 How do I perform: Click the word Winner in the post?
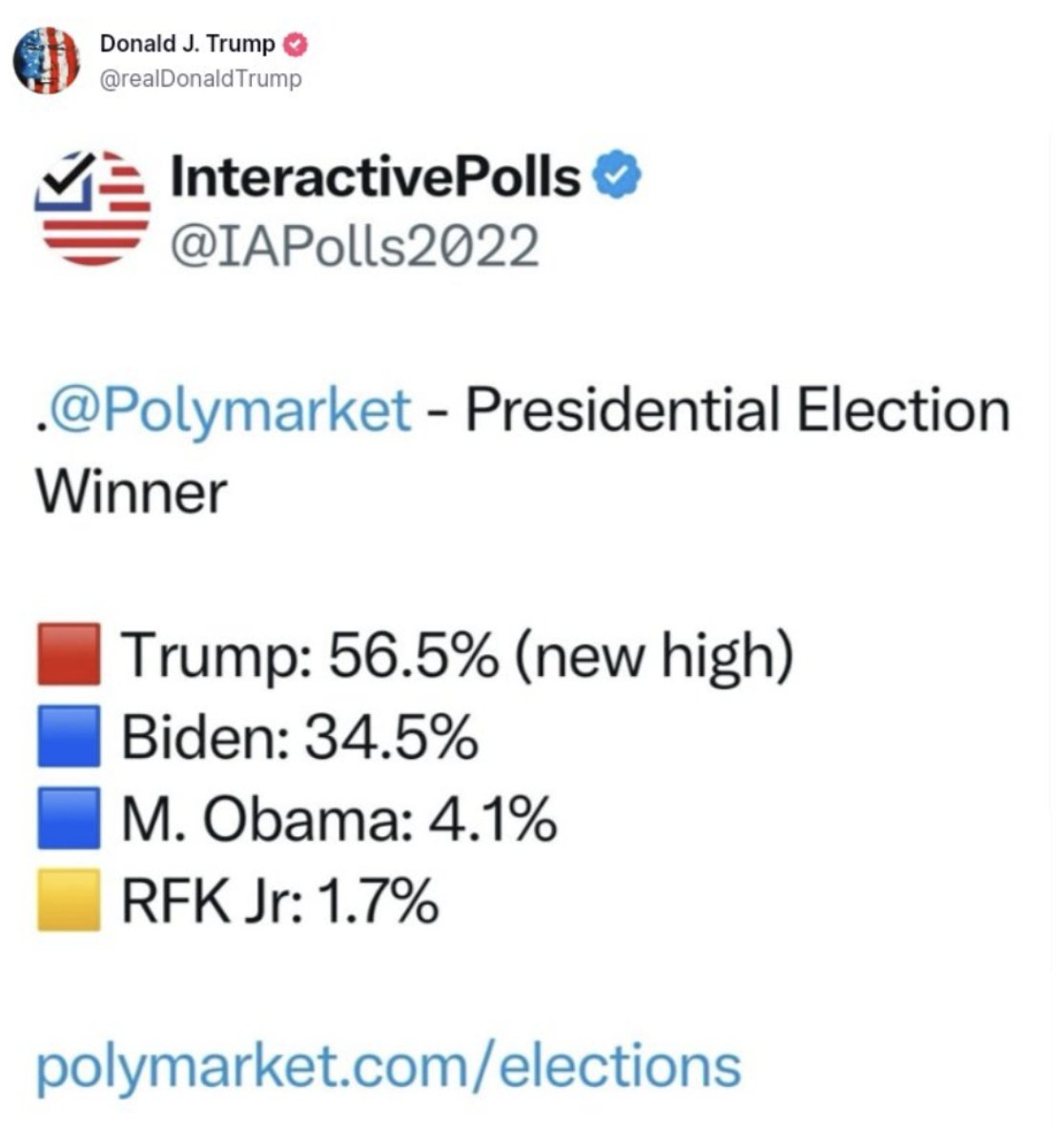point(132,492)
